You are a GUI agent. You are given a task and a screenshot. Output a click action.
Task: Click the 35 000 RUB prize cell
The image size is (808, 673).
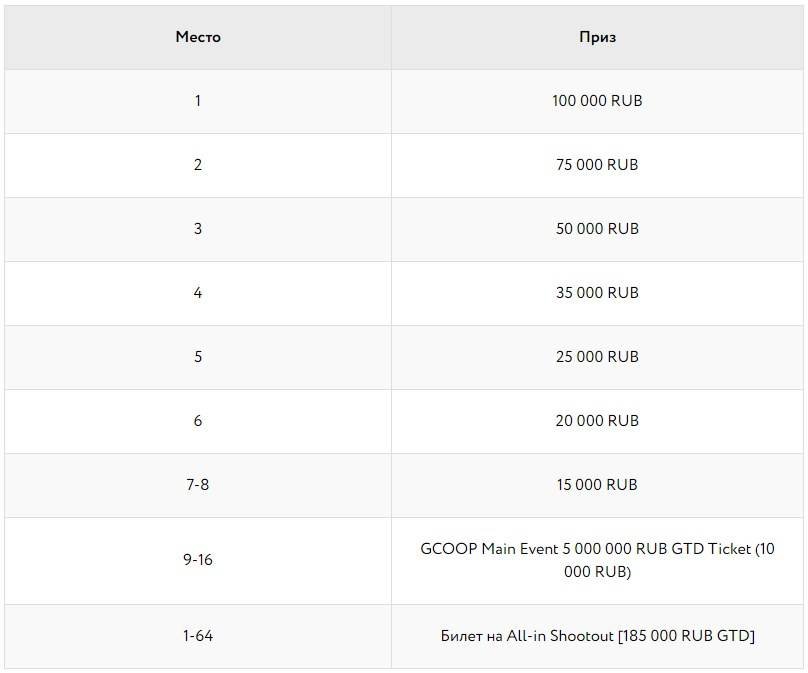tap(597, 293)
